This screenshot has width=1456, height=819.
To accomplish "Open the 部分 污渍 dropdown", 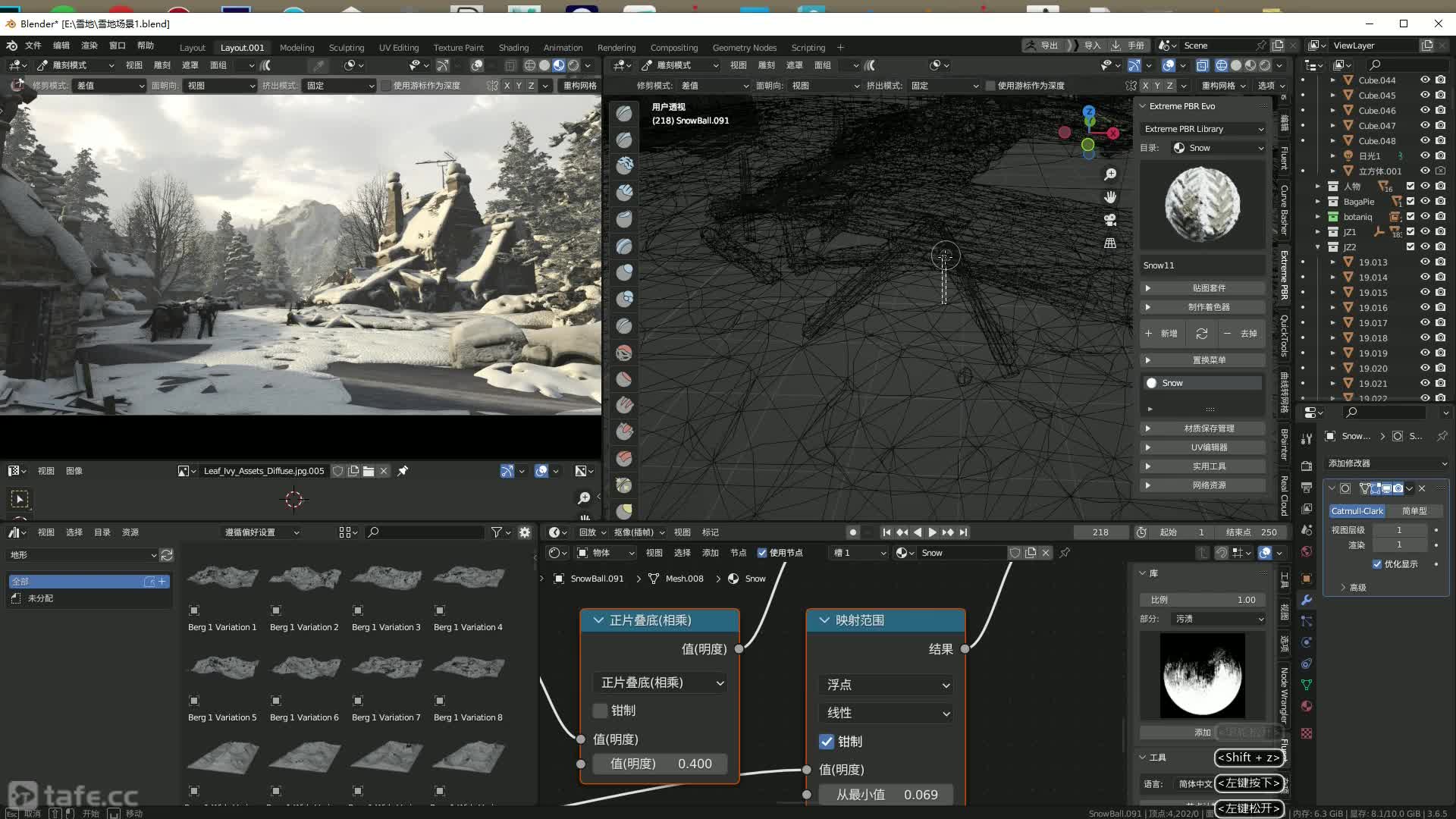I will click(x=1219, y=619).
